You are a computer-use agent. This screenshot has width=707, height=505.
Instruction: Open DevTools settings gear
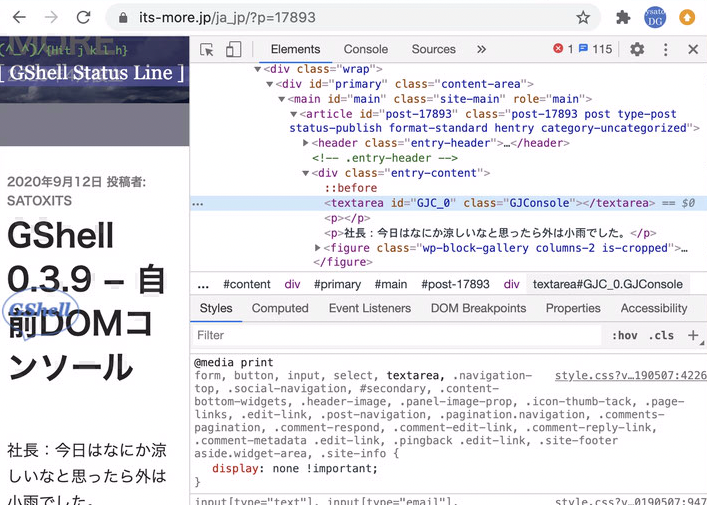(x=637, y=49)
